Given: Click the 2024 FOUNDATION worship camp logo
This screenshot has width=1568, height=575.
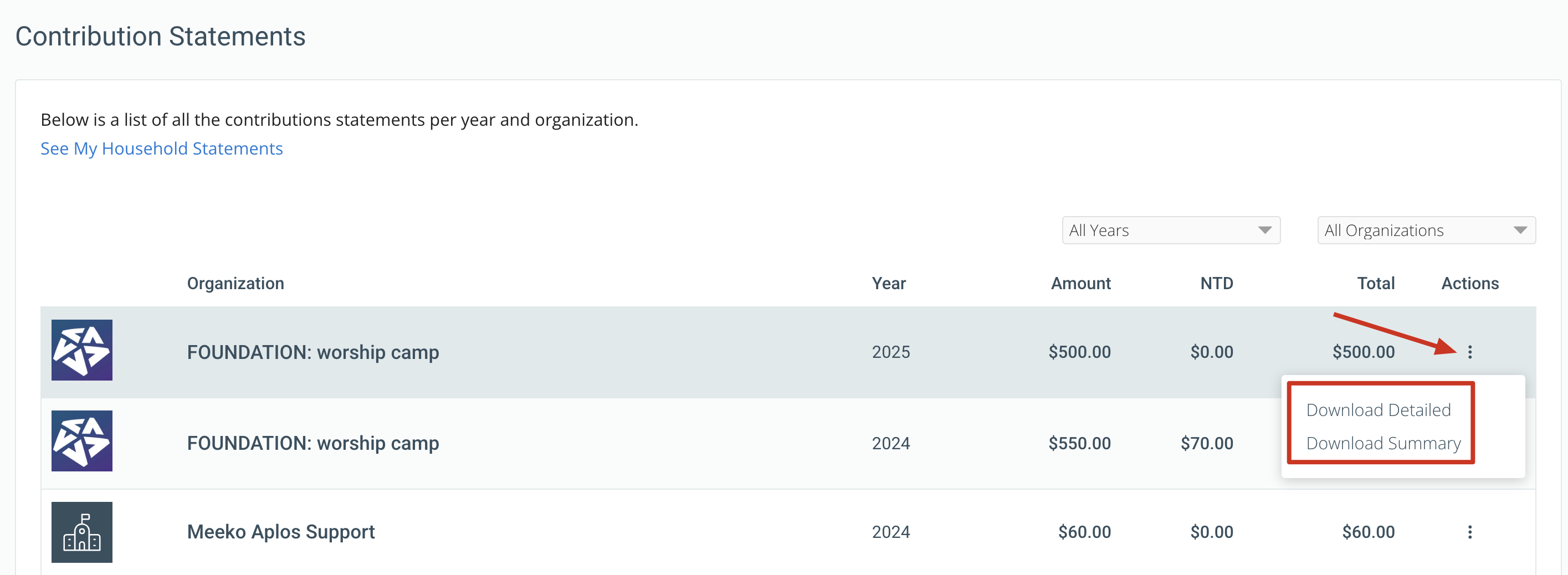Looking at the screenshot, I should click(81, 440).
